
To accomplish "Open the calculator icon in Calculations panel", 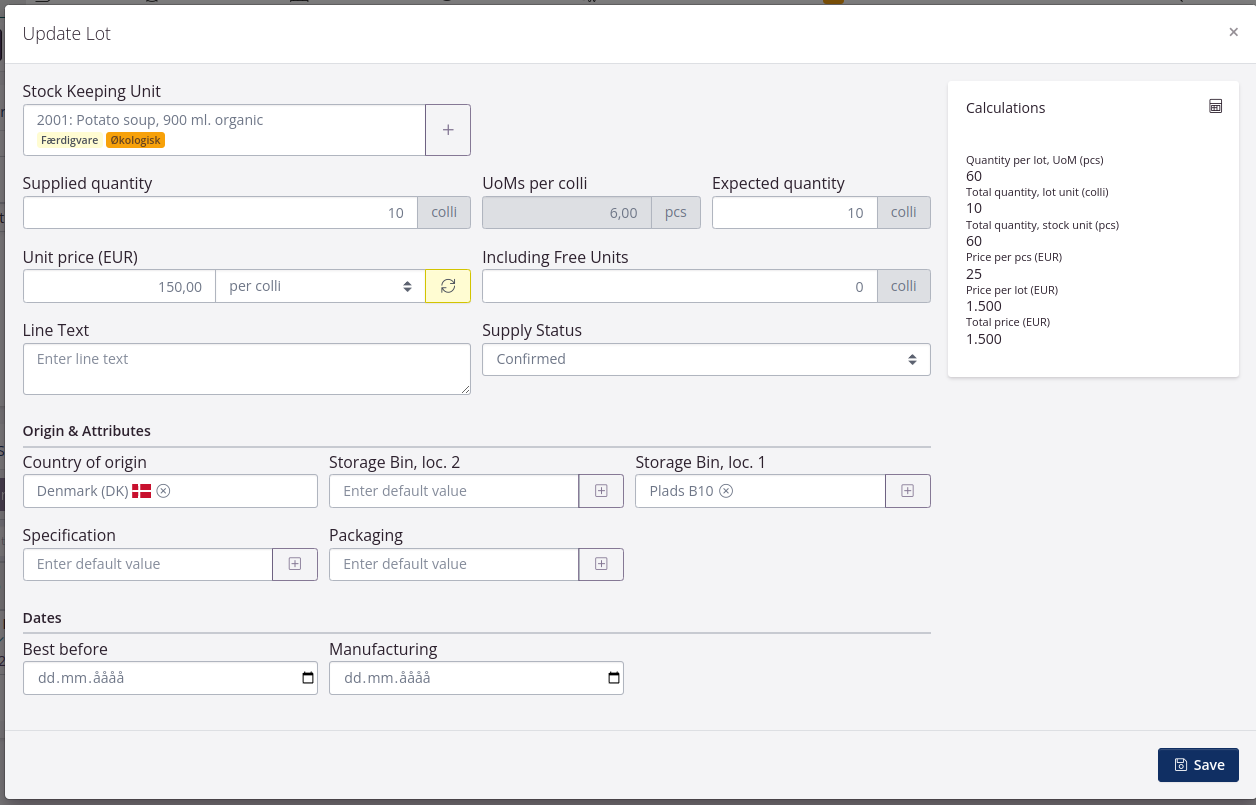I will pos(1215,106).
